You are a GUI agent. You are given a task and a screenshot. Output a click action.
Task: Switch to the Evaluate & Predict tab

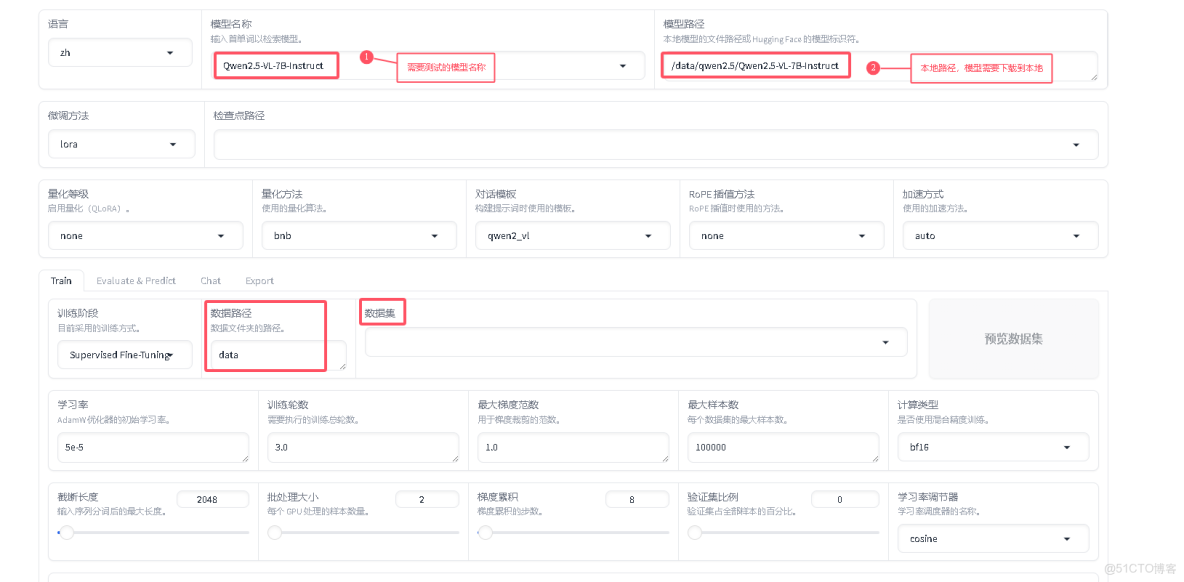(136, 280)
